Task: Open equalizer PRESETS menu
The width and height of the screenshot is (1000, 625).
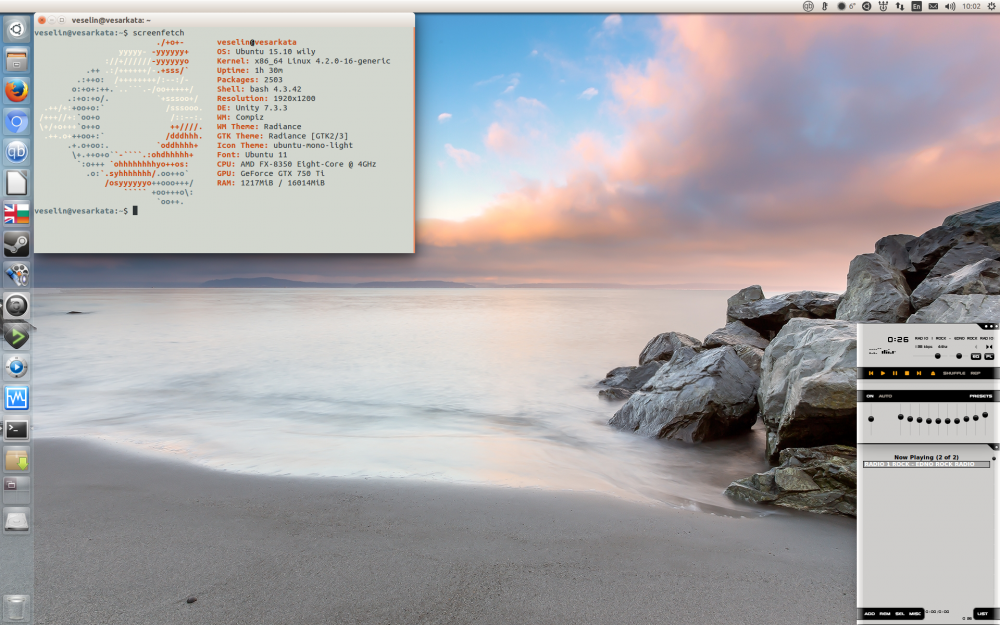Action: (x=981, y=396)
